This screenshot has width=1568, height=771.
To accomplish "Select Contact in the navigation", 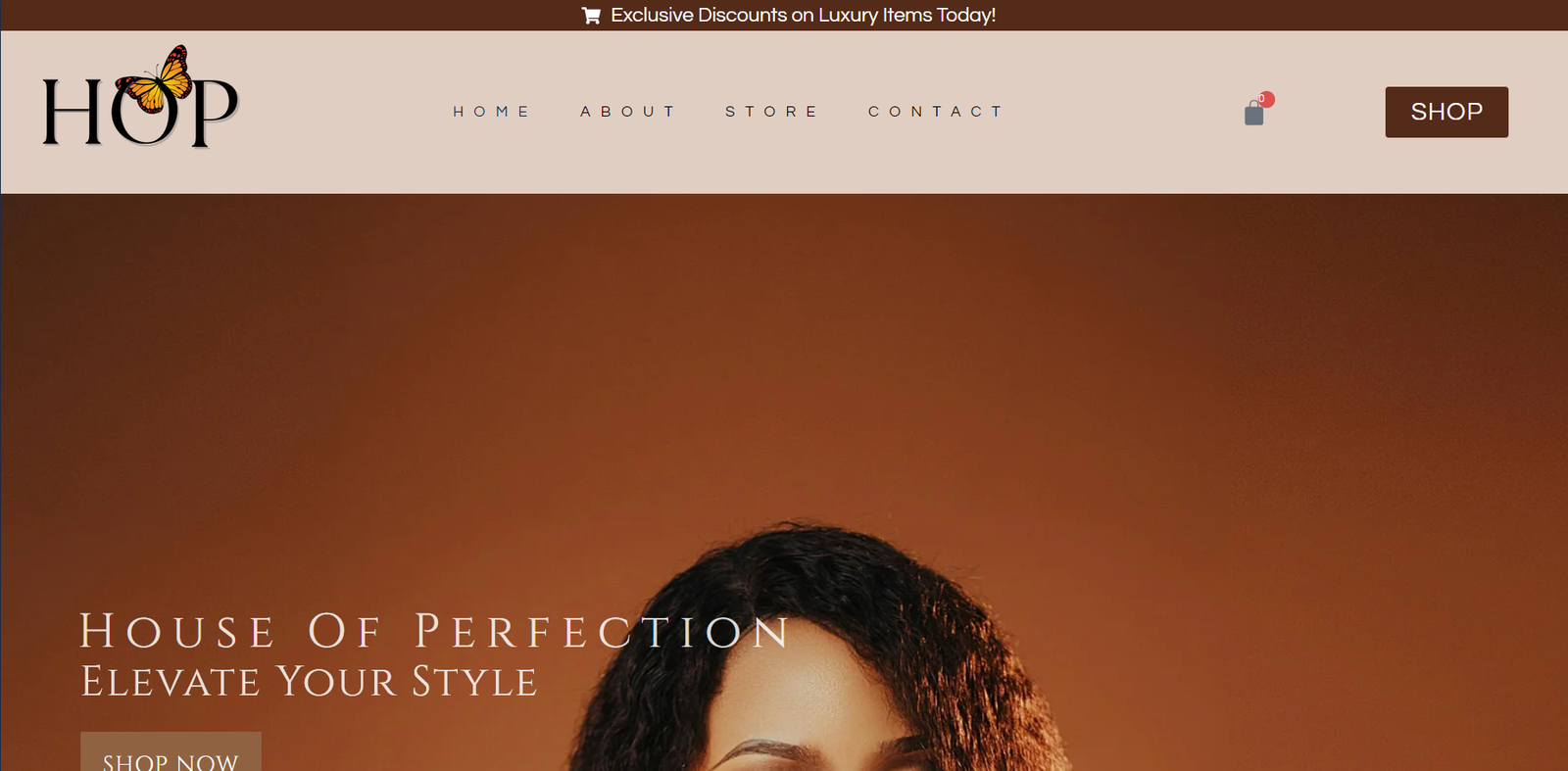I will 936,112.
